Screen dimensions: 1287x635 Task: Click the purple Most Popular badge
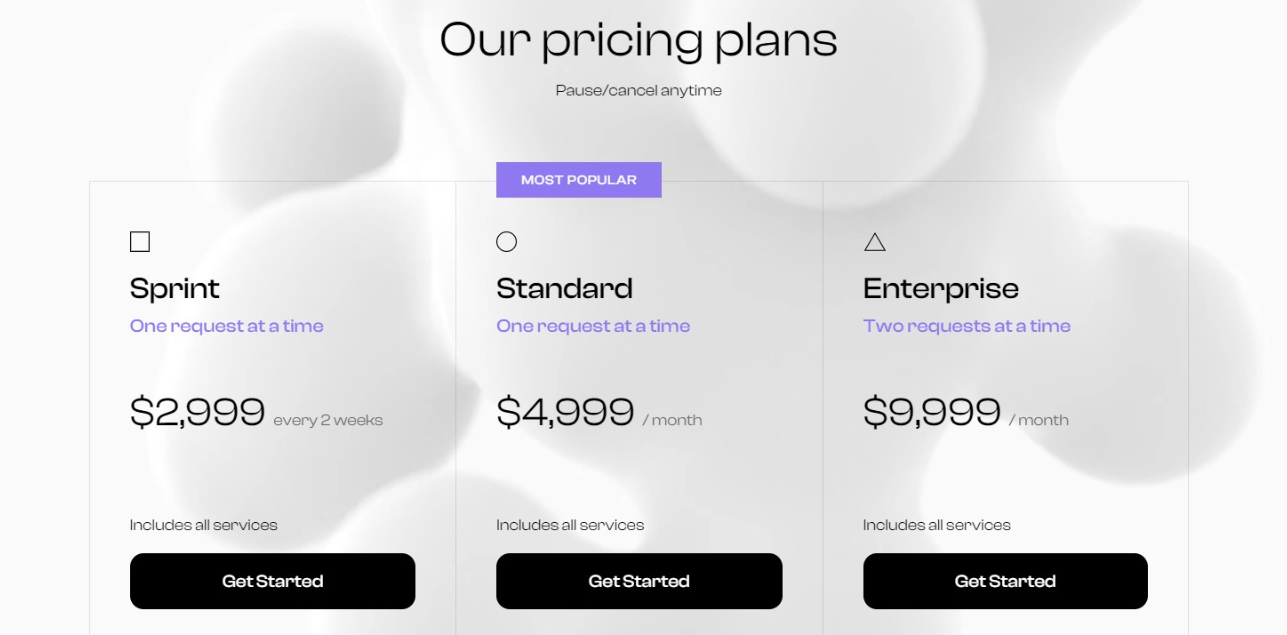point(578,180)
